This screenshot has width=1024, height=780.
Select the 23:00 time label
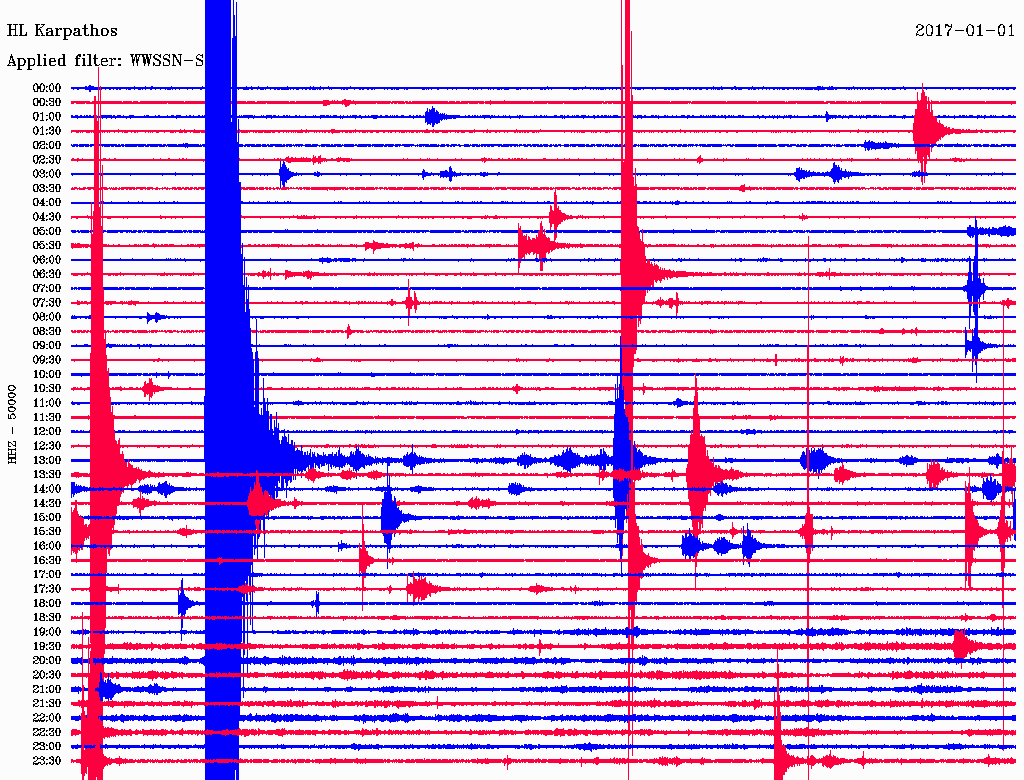[47, 746]
